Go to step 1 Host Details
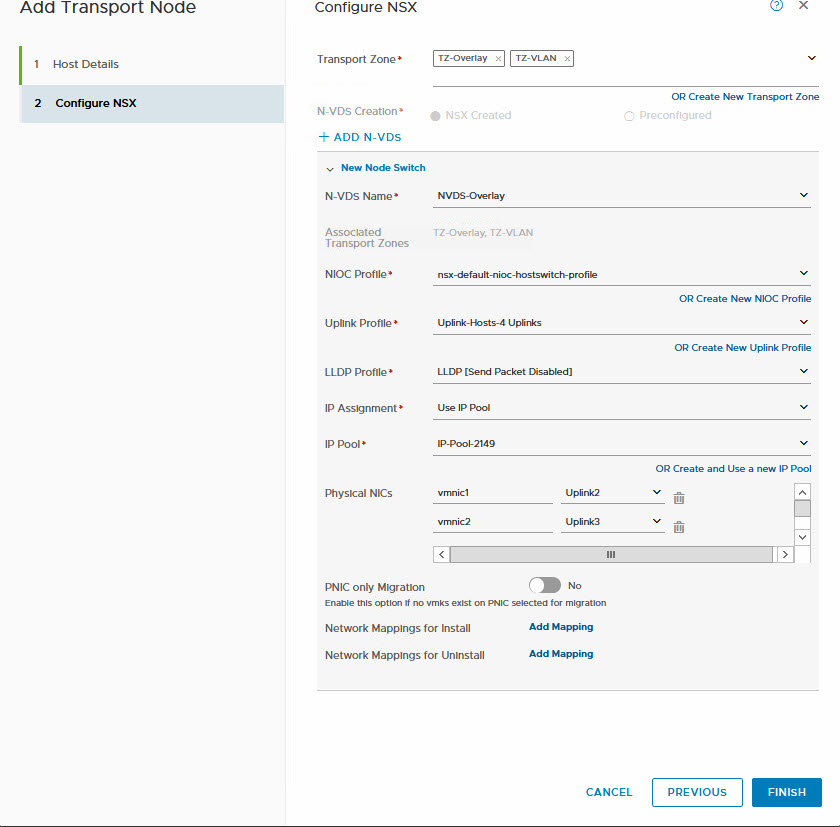Image resolution: width=840 pixels, height=827 pixels. (152, 64)
